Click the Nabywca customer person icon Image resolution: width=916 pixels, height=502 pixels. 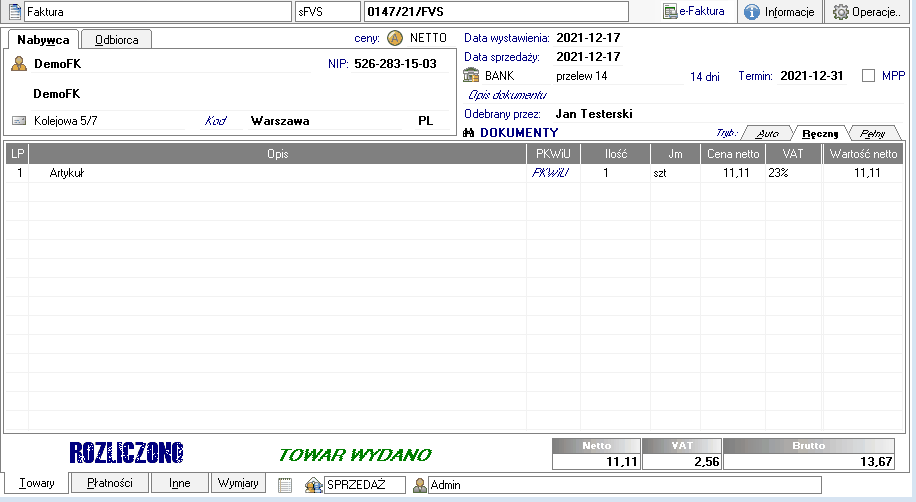(x=18, y=64)
